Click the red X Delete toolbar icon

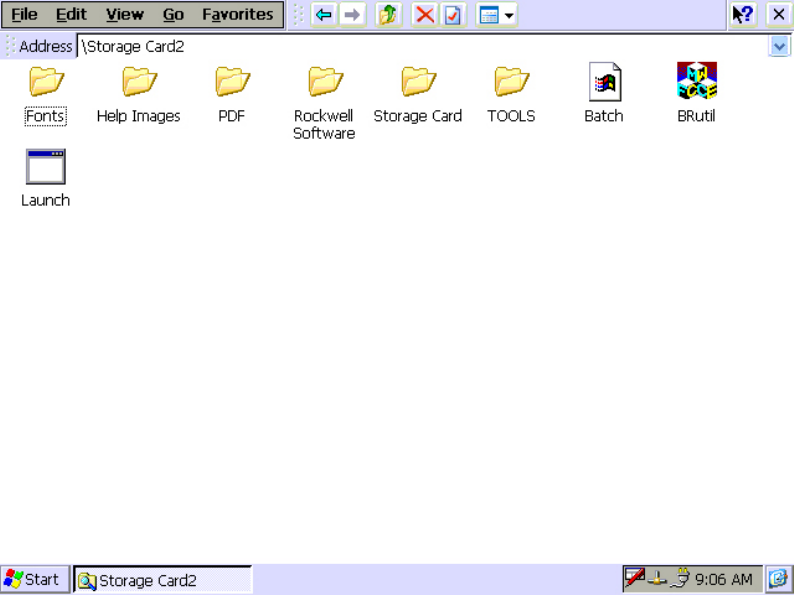(x=425, y=15)
